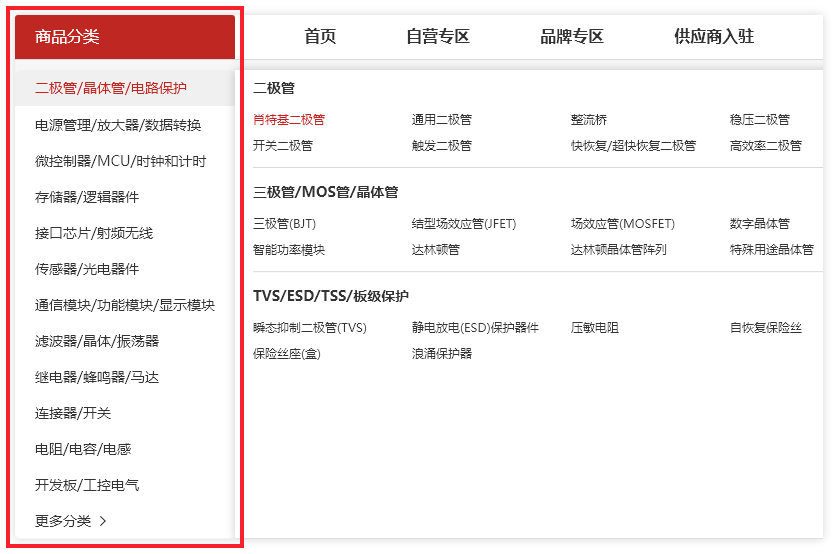
Task: Open 场效应管(MOSFET) link
Action: coord(623,224)
